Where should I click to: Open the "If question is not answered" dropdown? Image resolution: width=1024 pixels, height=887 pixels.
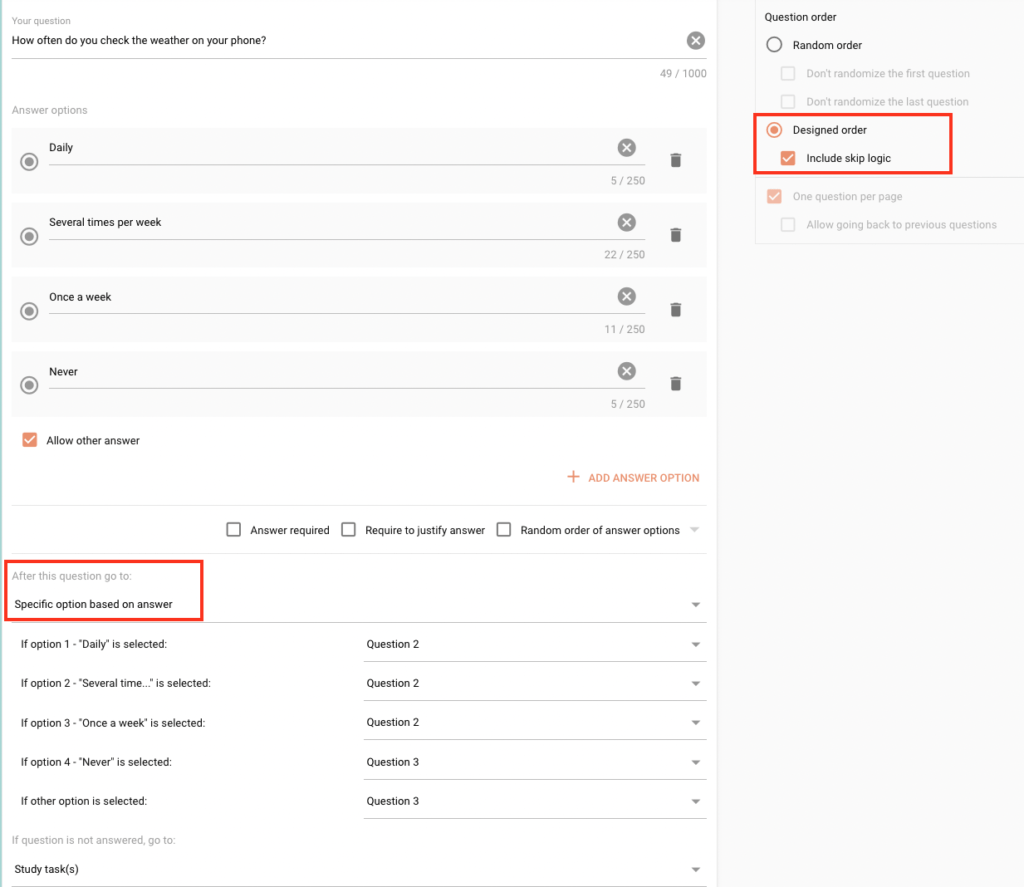pyautogui.click(x=696, y=867)
